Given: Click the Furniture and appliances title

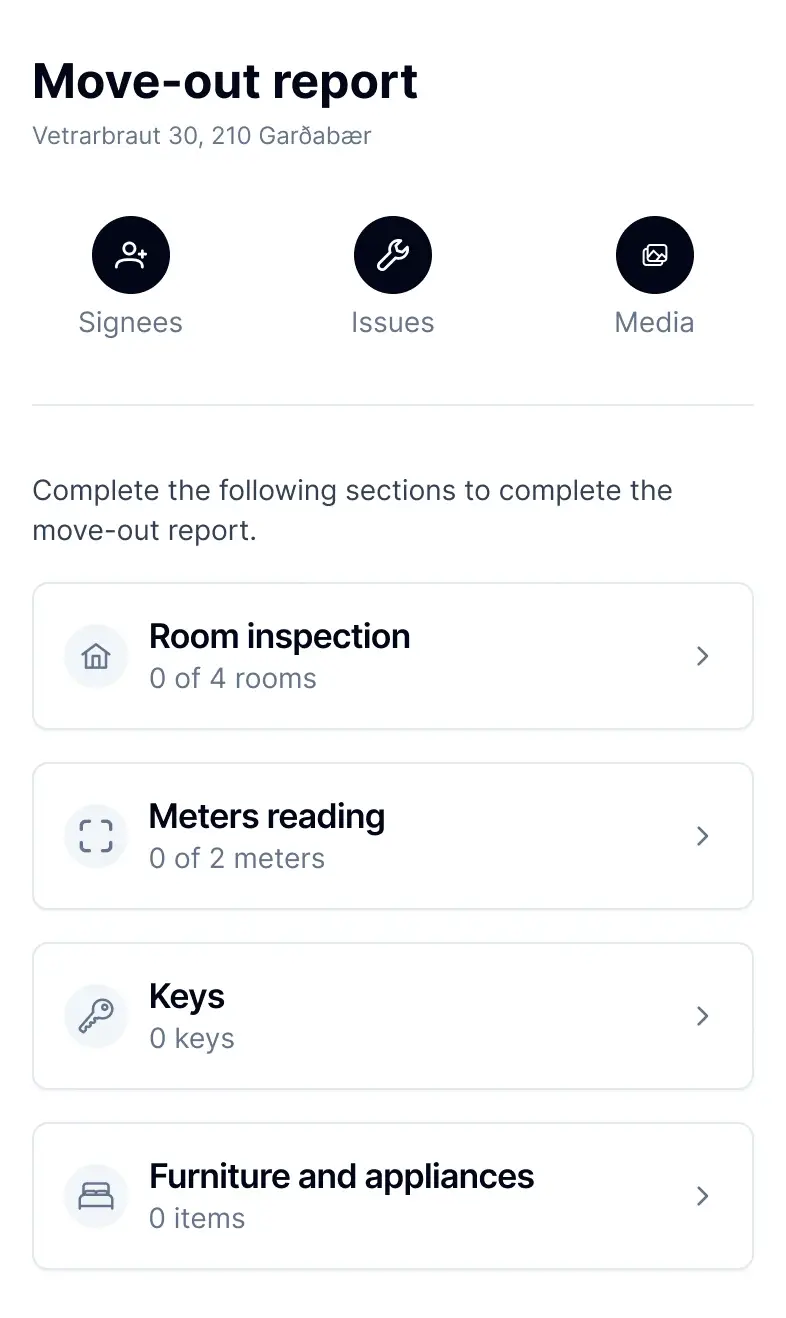Looking at the screenshot, I should [x=341, y=1177].
